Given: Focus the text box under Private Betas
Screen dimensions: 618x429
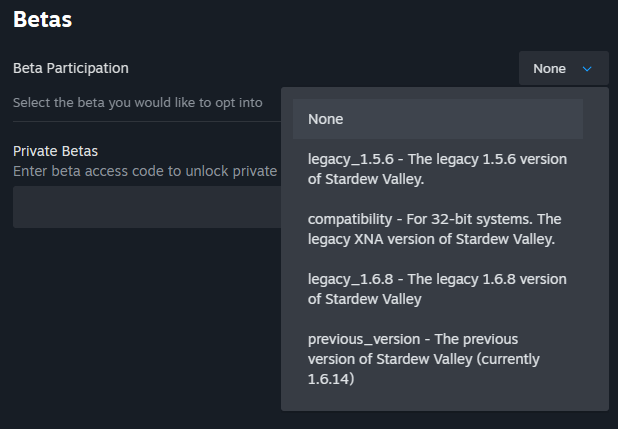Looking at the screenshot, I should (146, 208).
